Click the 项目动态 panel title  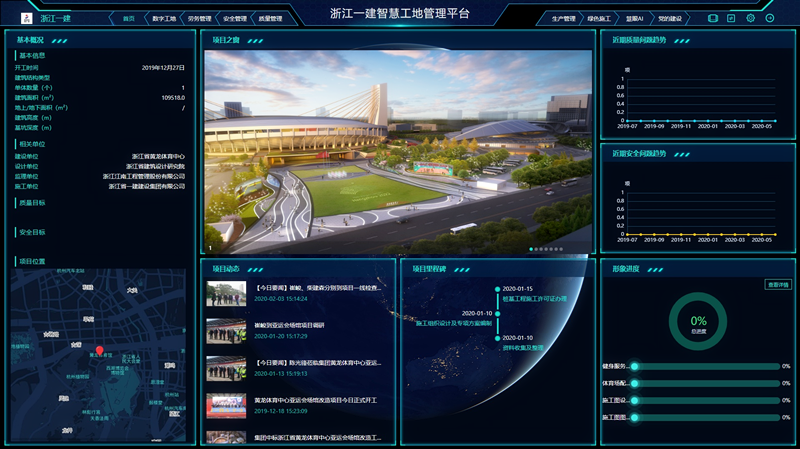226,269
